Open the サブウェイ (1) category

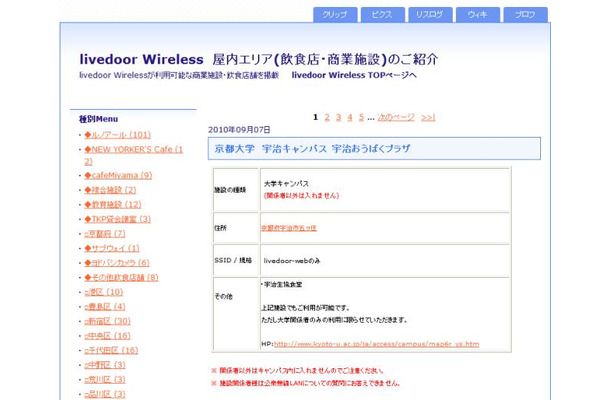(112, 248)
